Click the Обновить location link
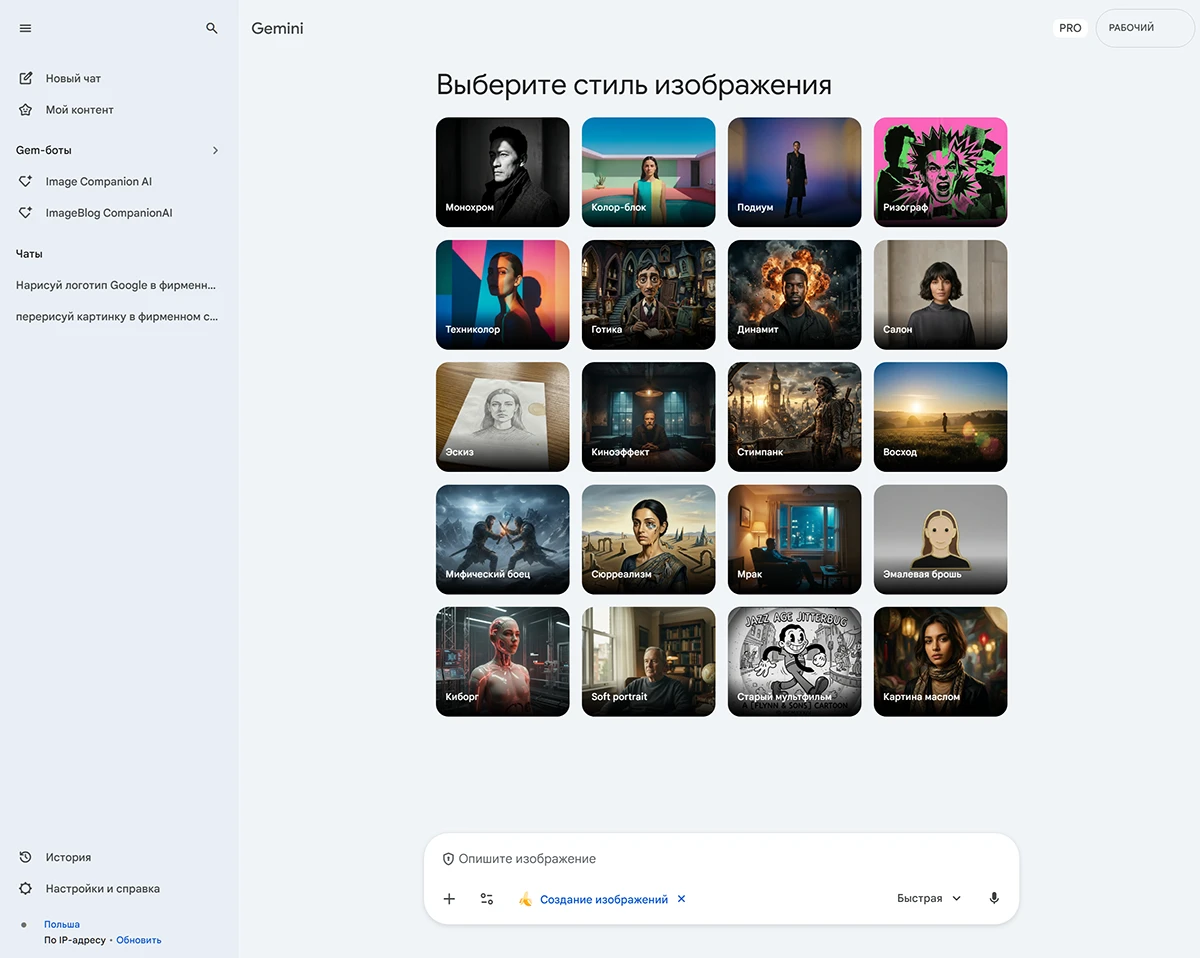 [x=138, y=940]
